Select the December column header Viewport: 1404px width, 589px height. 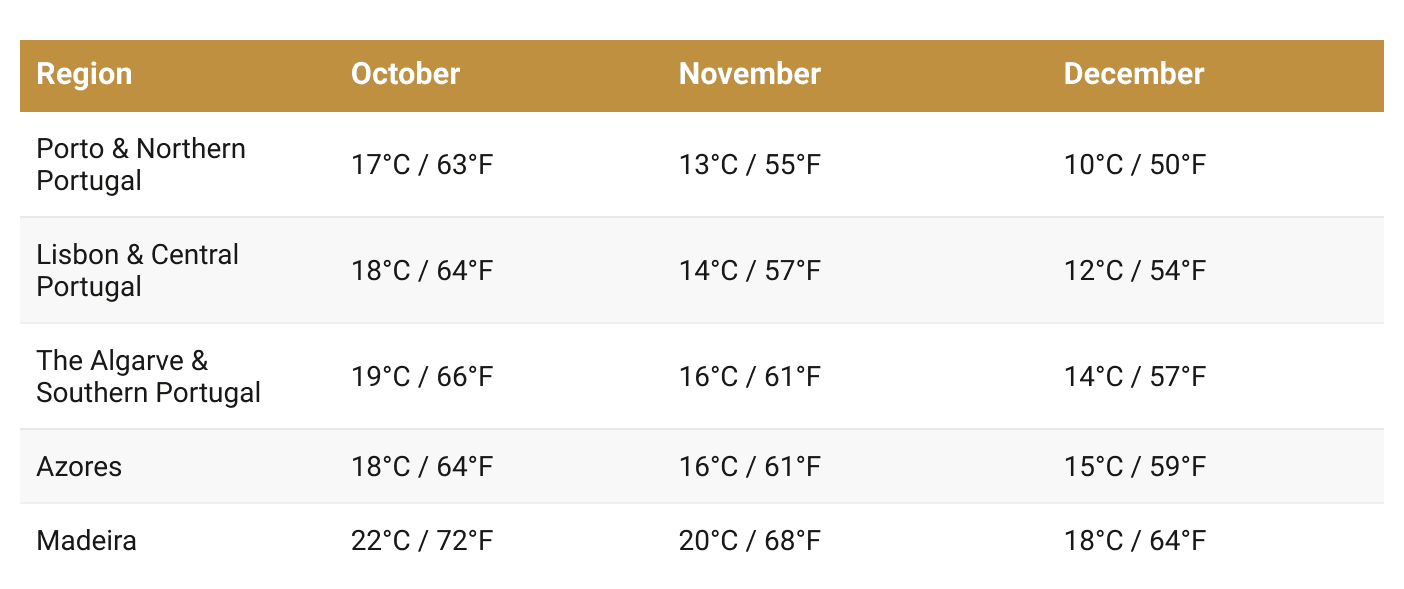click(x=1133, y=75)
